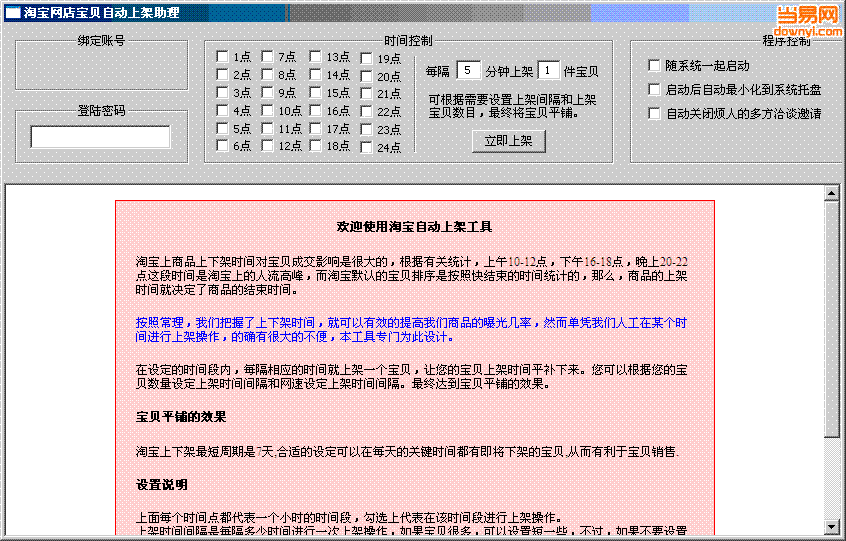This screenshot has height=541, width=846.
Task: Click the vertical scrollbar thumb
Action: [x=831, y=319]
